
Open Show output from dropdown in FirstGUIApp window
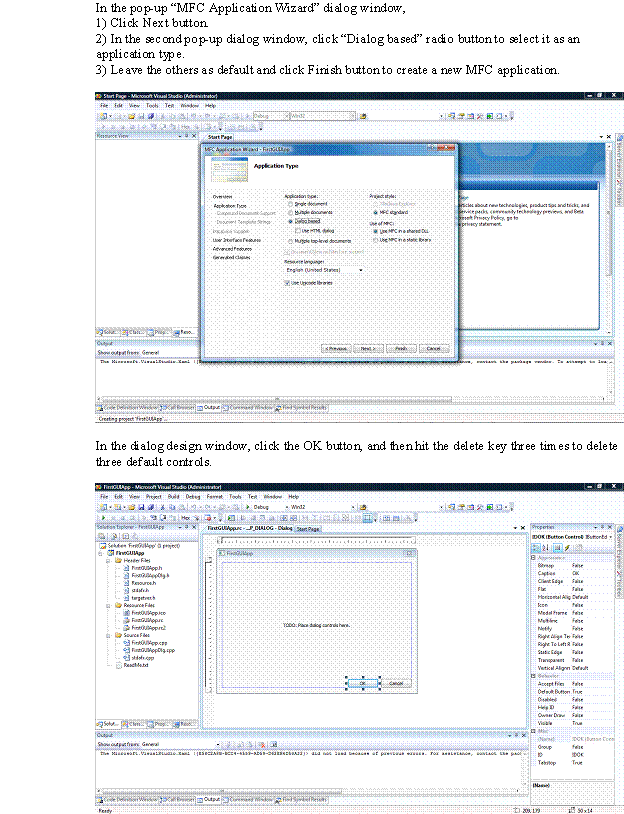click(x=181, y=744)
